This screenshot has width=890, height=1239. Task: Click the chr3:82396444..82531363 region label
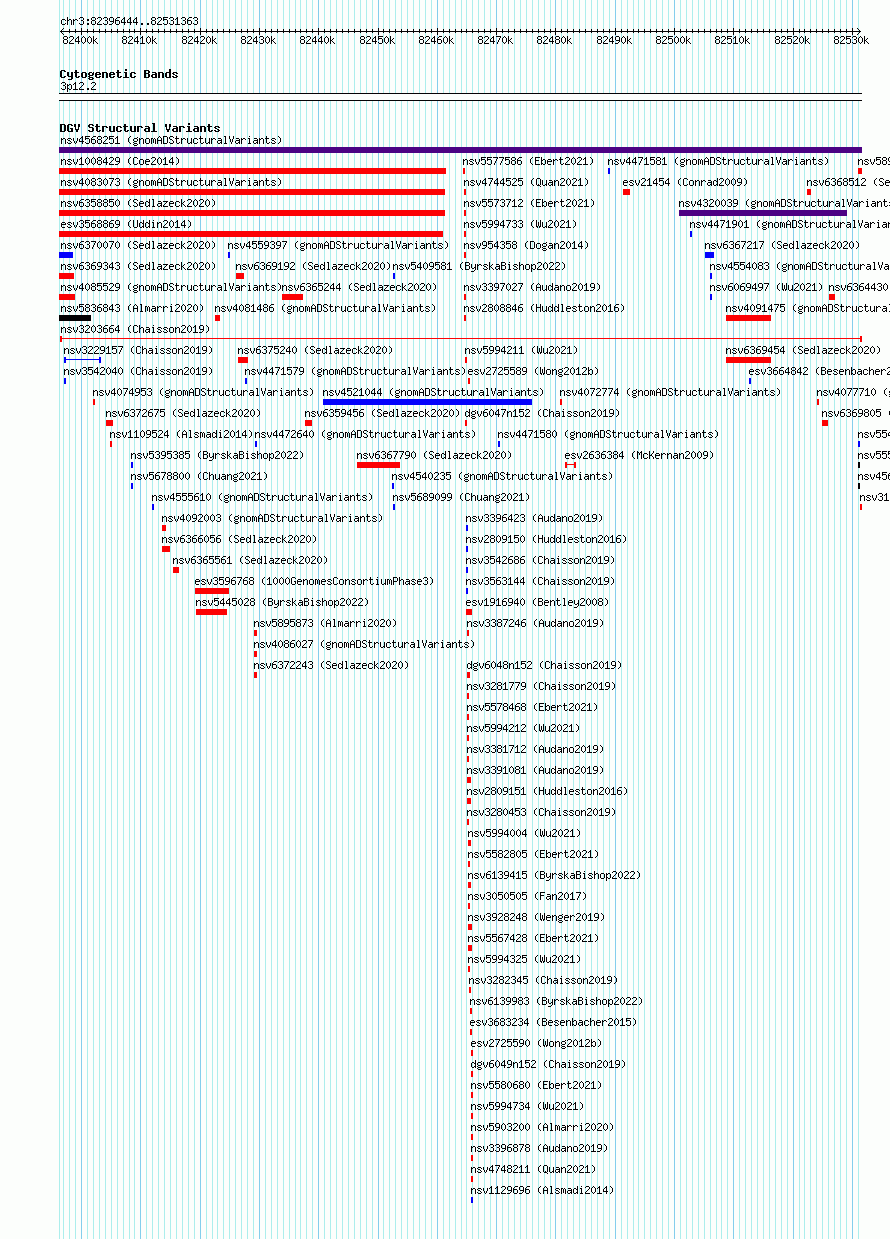129,21
